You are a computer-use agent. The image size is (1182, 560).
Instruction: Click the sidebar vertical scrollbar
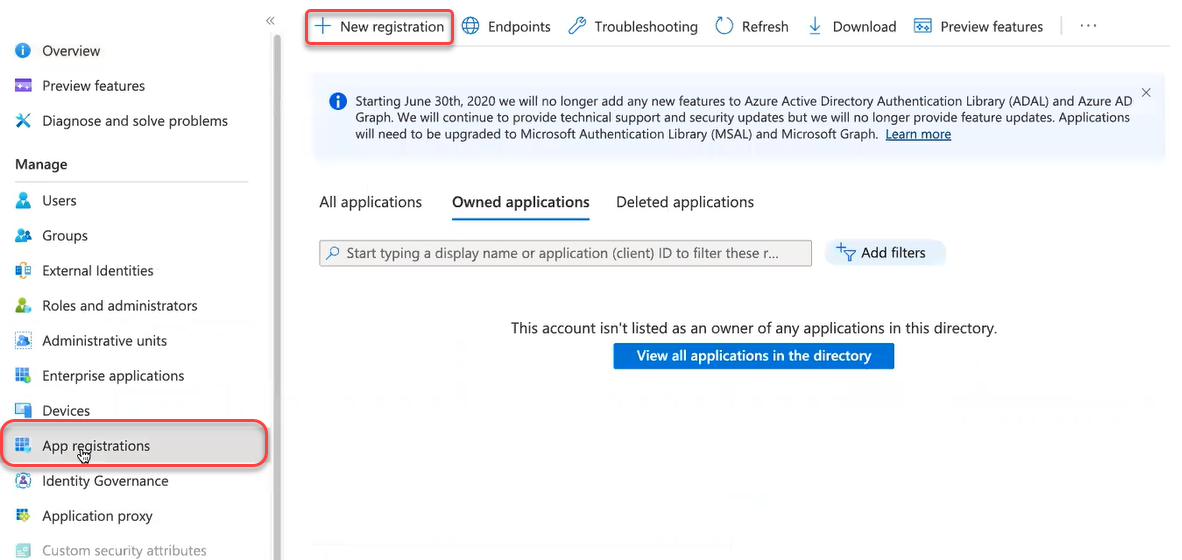[x=277, y=300]
